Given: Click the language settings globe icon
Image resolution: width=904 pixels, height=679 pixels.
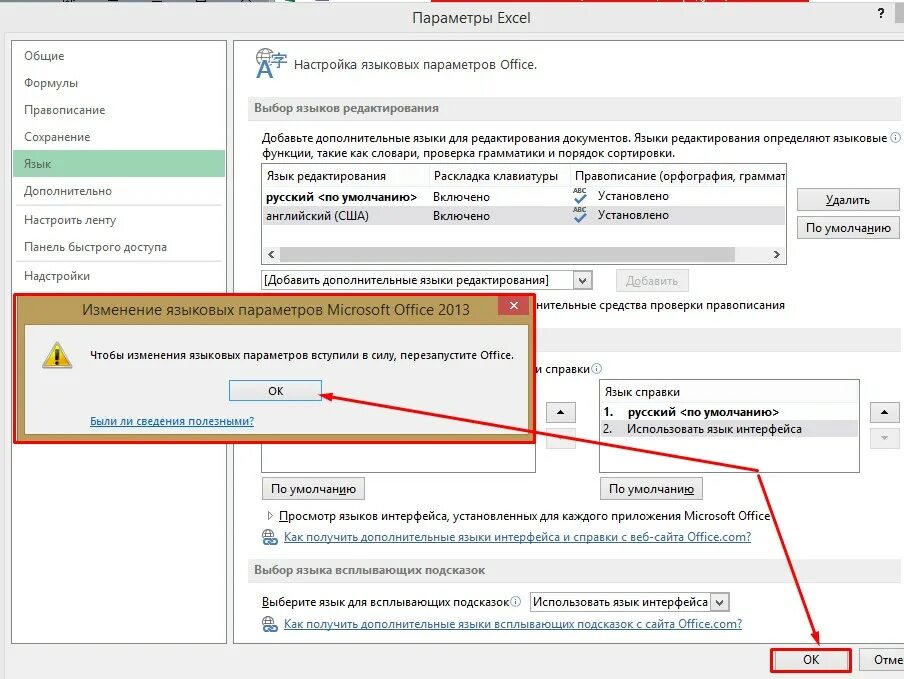Looking at the screenshot, I should click(270, 63).
